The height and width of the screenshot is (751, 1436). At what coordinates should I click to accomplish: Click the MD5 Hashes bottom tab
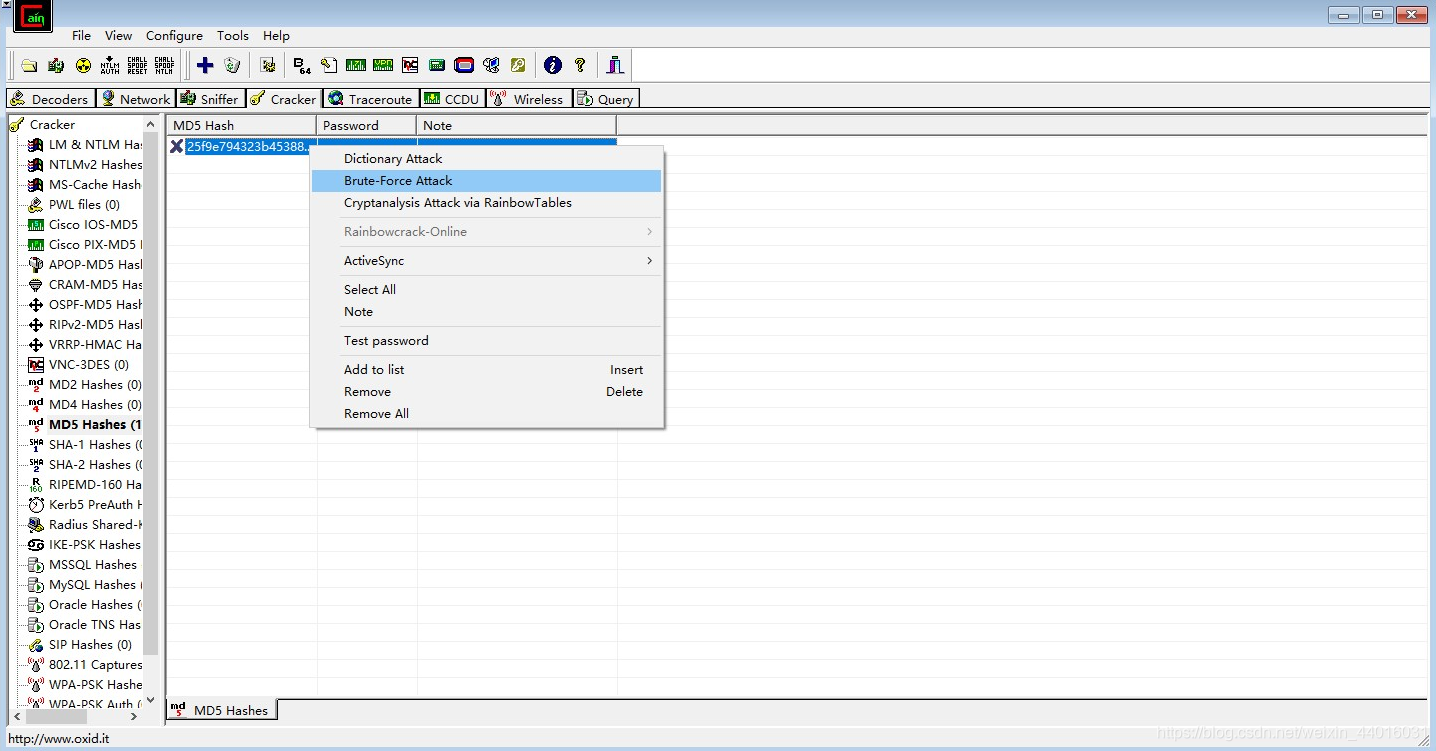221,710
